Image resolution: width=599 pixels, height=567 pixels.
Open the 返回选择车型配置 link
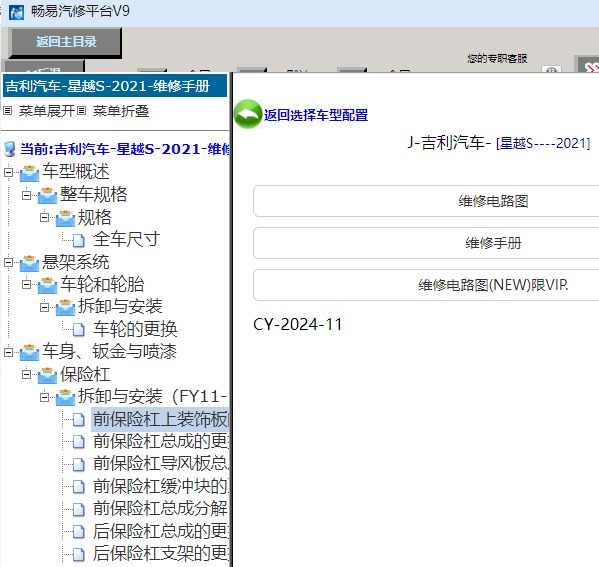(x=316, y=115)
